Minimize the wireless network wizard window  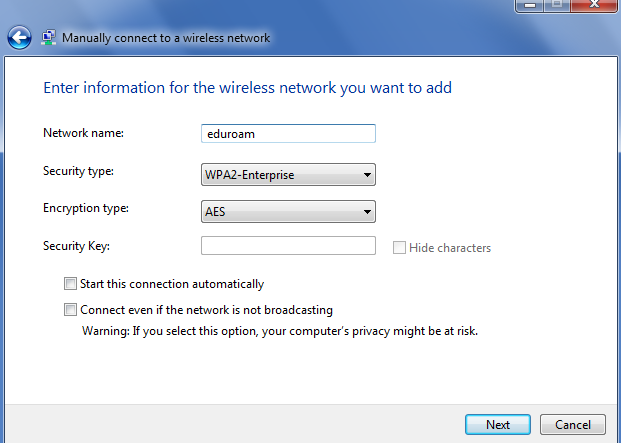(530, 5)
